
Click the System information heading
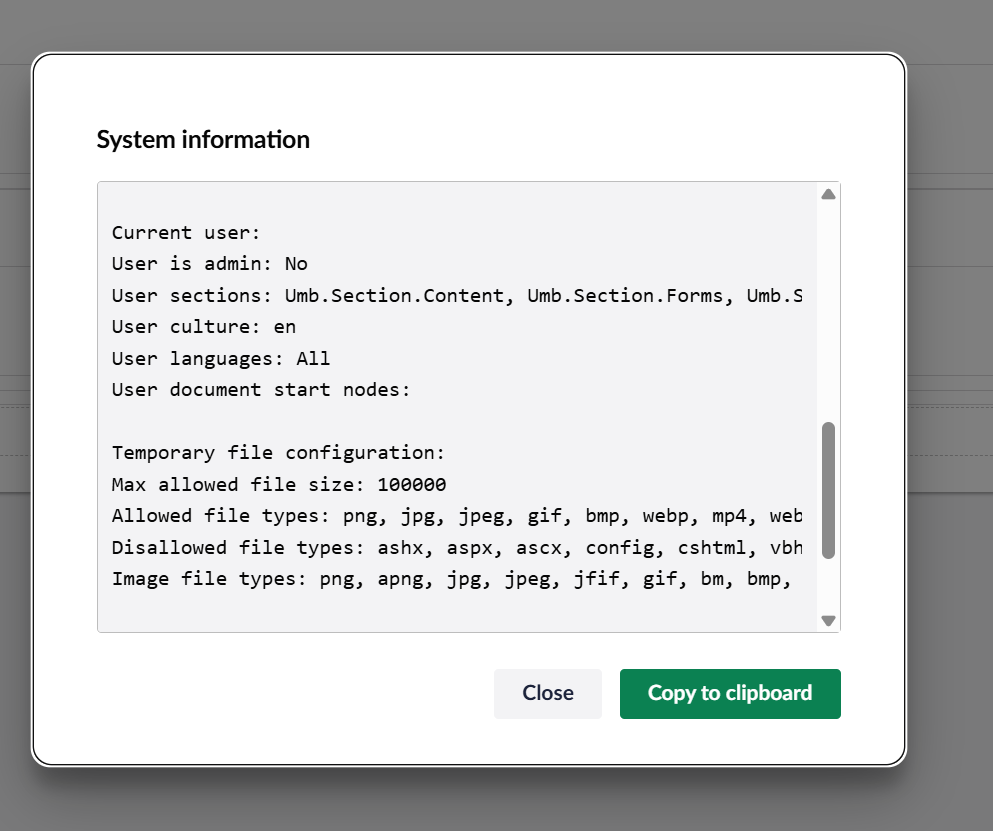click(x=203, y=139)
